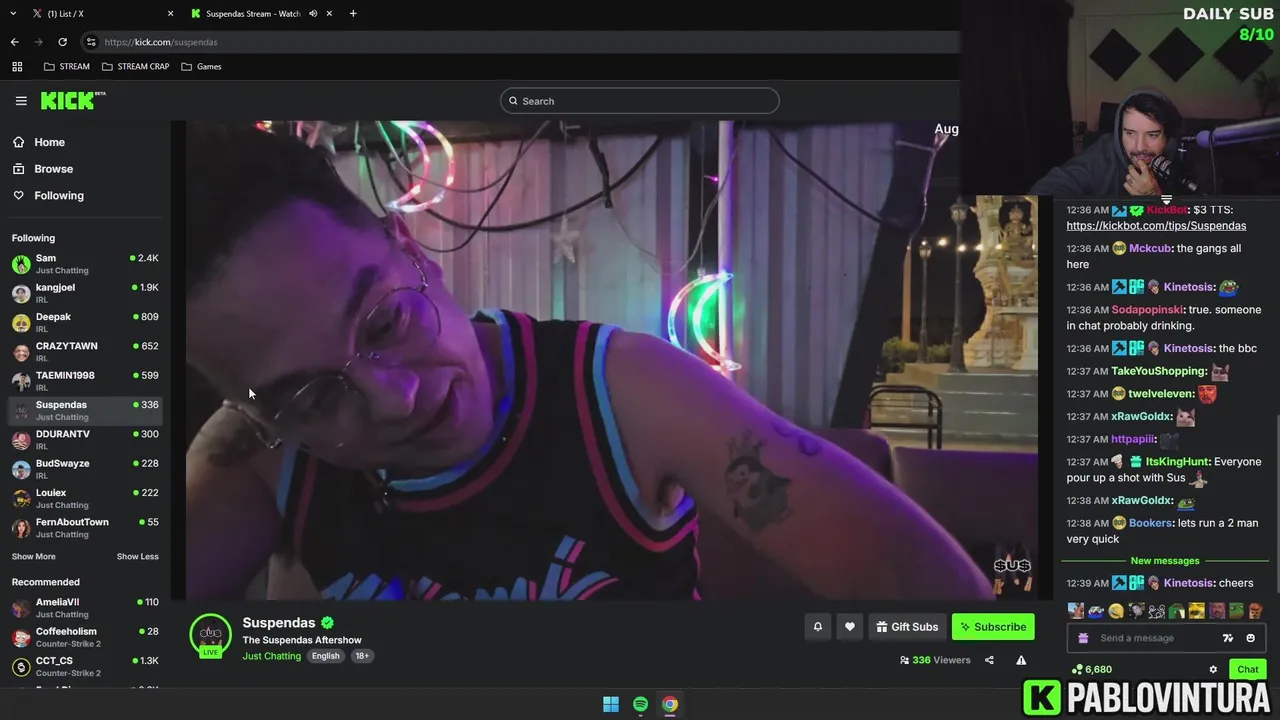The height and width of the screenshot is (720, 1280).
Task: Open gift icon in chat input
Action: coord(1083,638)
